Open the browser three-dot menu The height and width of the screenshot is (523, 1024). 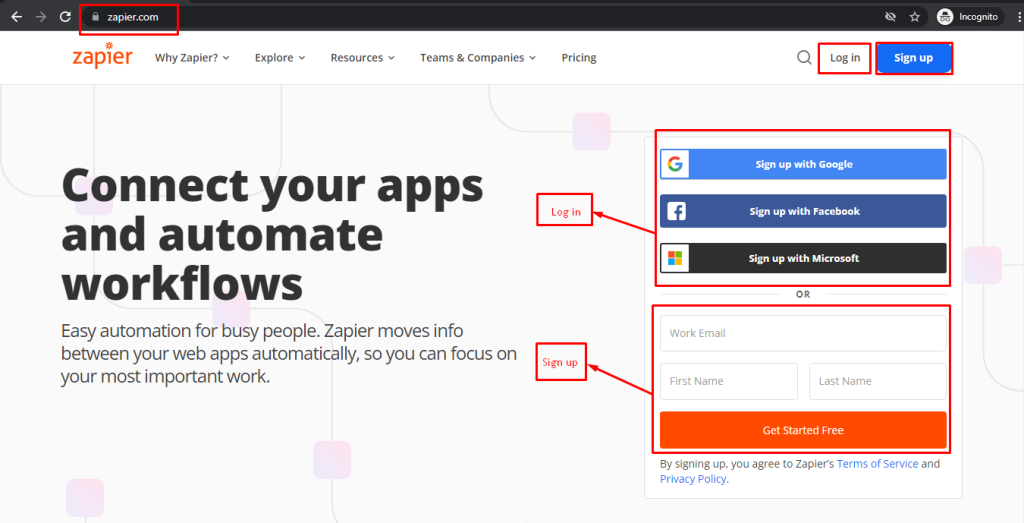[x=1018, y=17]
